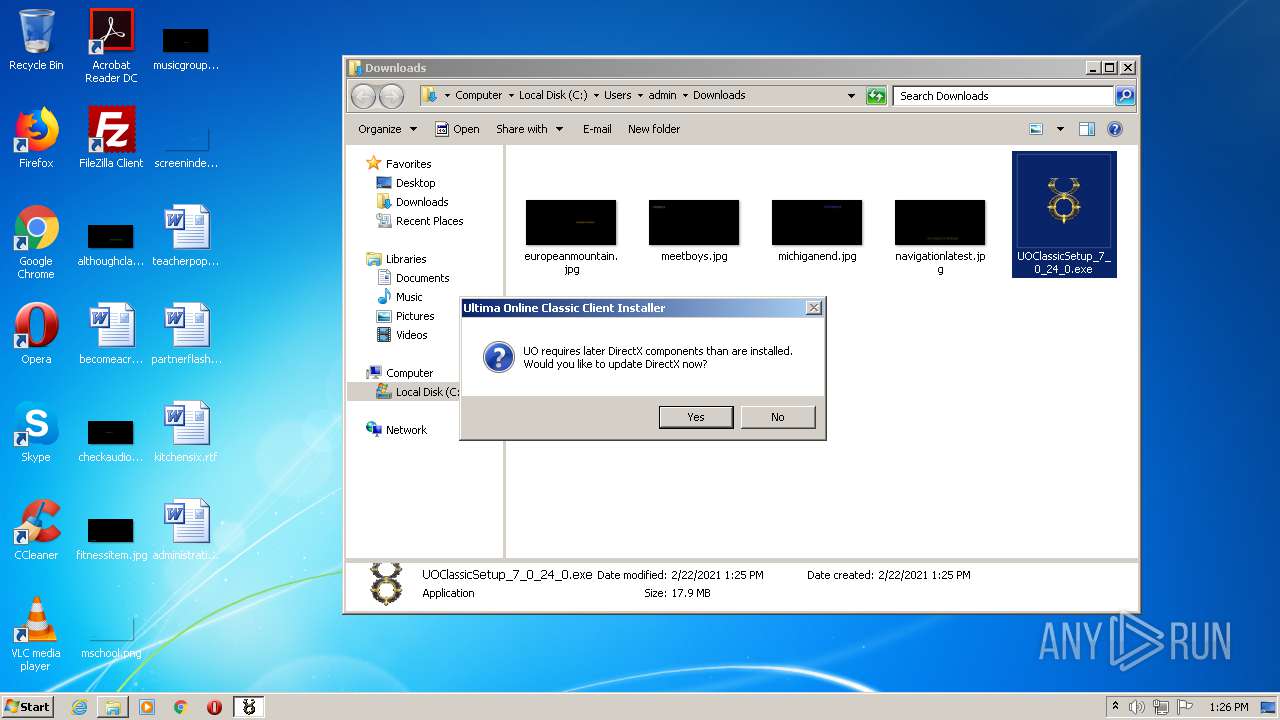The width and height of the screenshot is (1280, 720).
Task: Confirm the DirectX update with Yes
Action: (696, 417)
